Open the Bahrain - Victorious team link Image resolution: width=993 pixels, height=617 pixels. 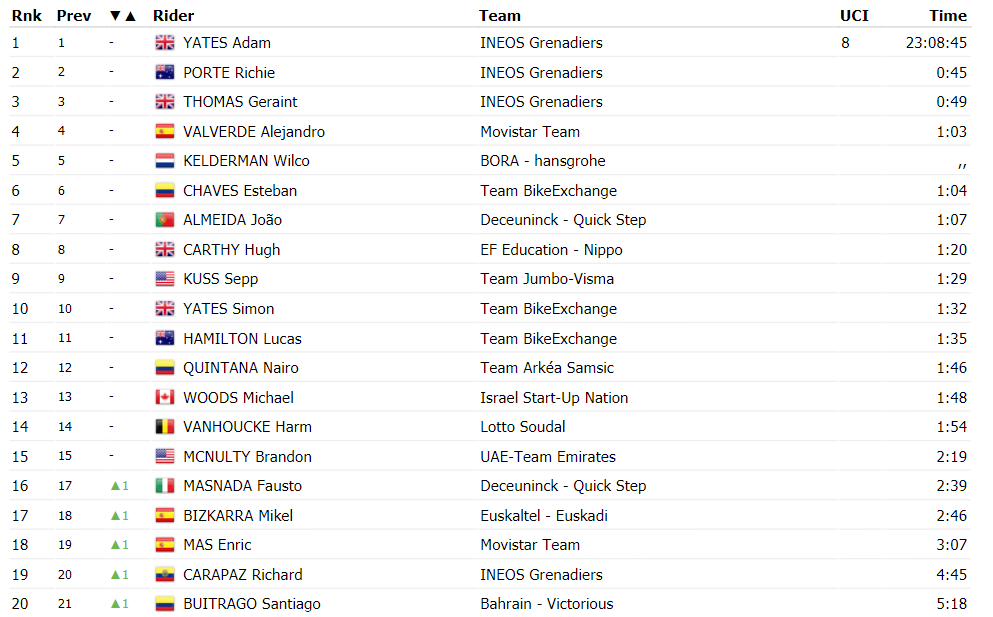pos(547,604)
